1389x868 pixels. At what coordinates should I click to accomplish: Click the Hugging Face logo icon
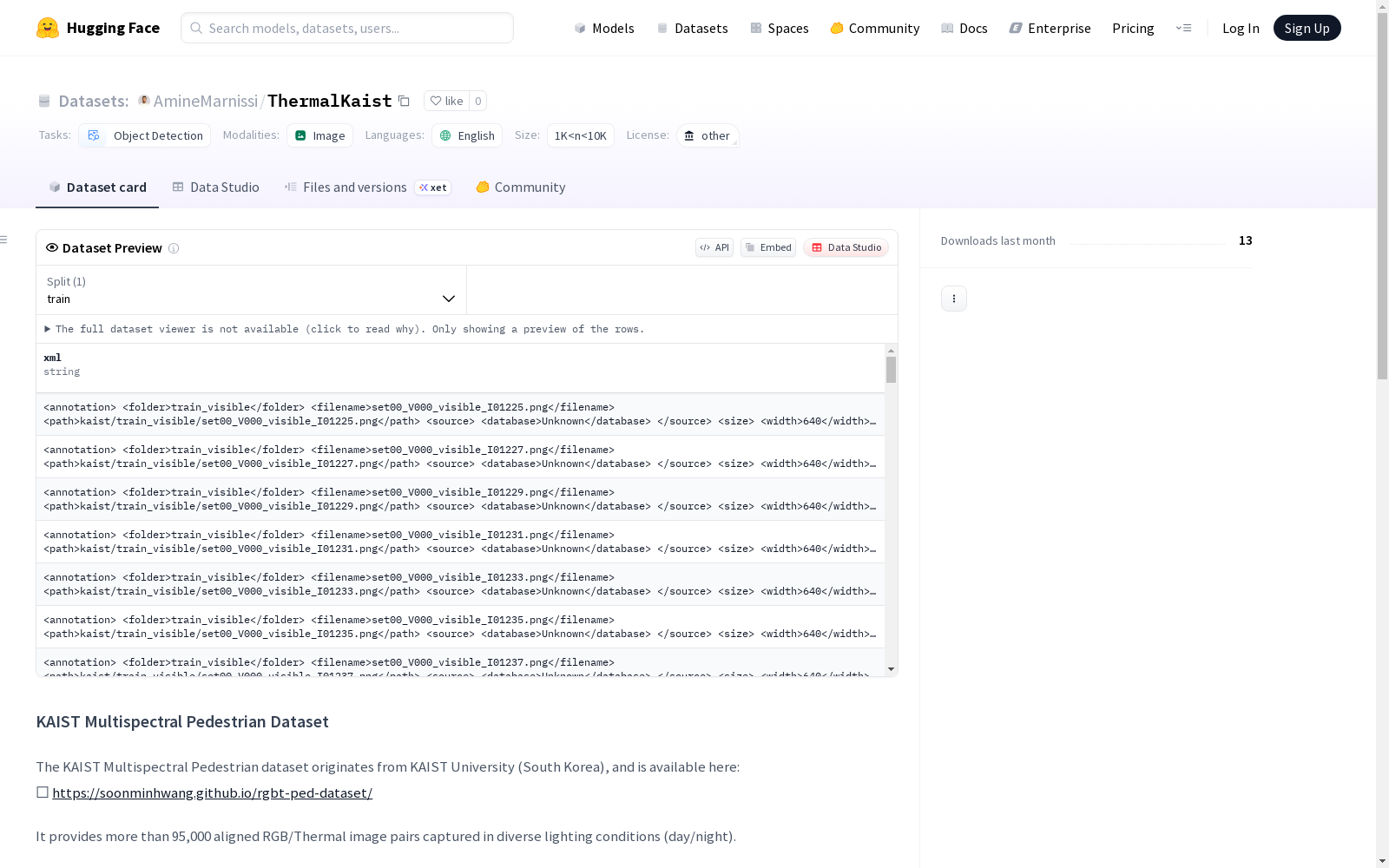(x=48, y=28)
